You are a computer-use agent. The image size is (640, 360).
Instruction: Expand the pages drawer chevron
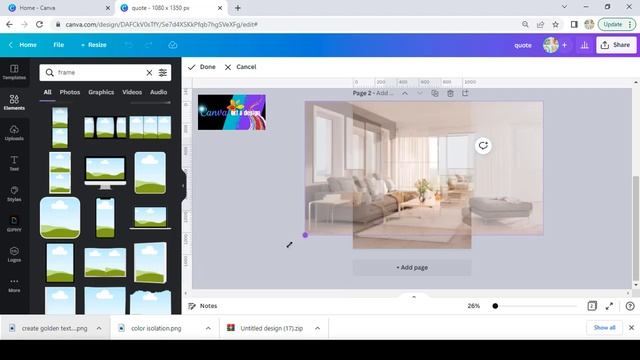pyautogui.click(x=414, y=297)
